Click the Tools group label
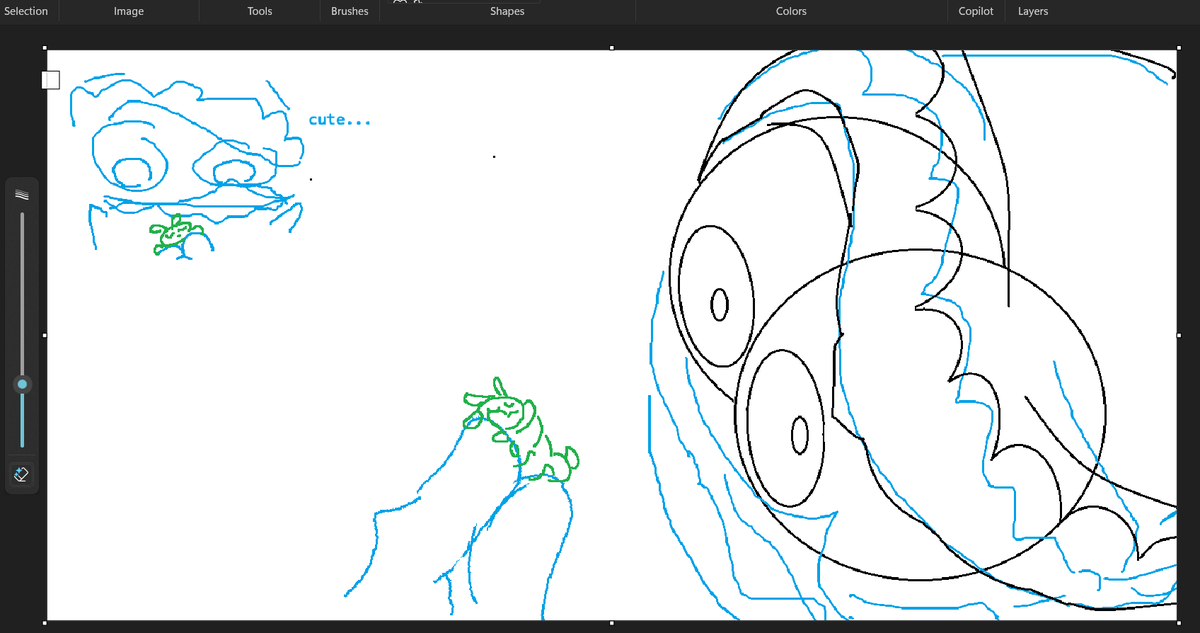1200x633 pixels. (262, 11)
